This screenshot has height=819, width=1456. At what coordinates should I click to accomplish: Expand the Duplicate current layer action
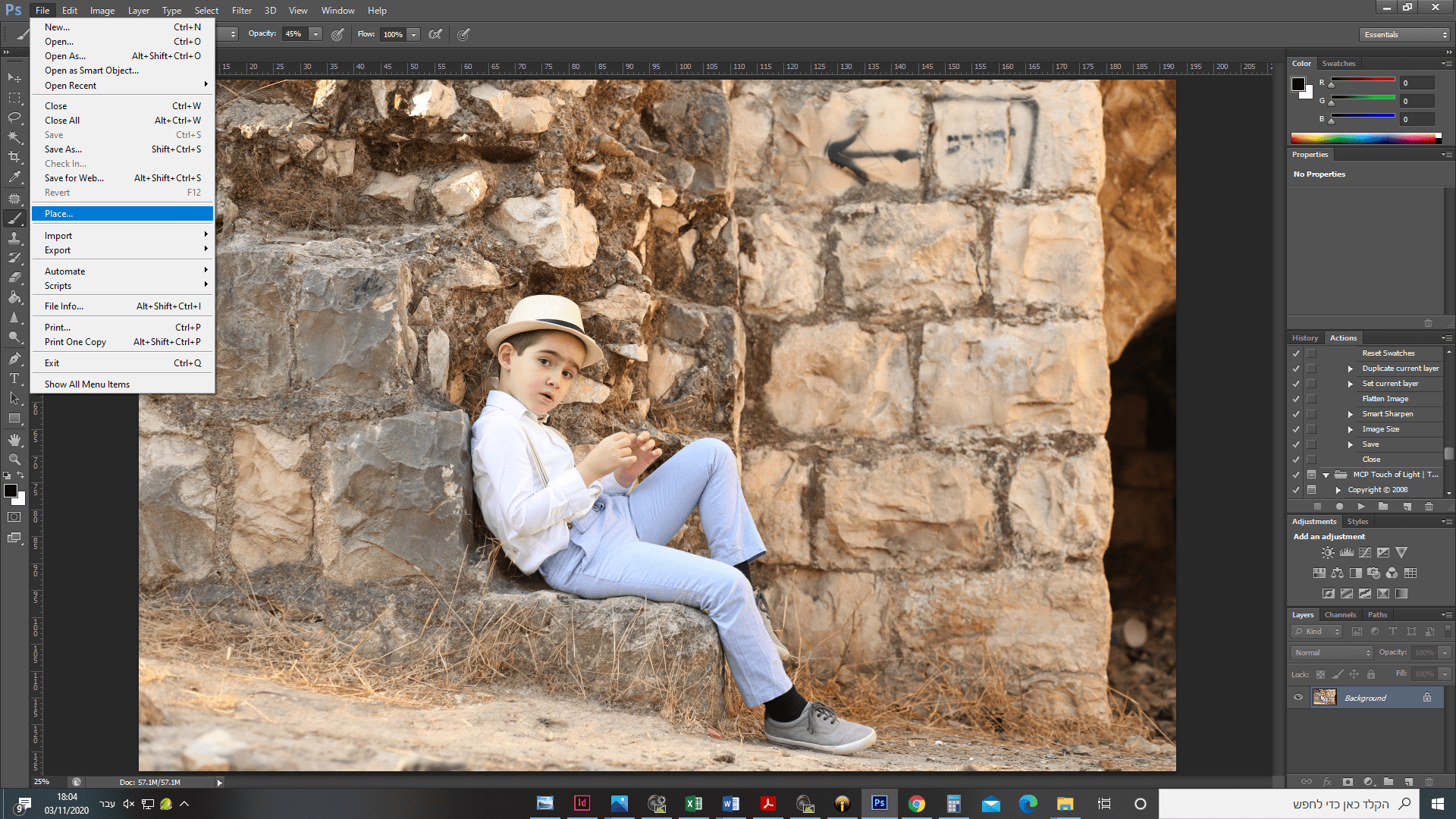tap(1350, 369)
